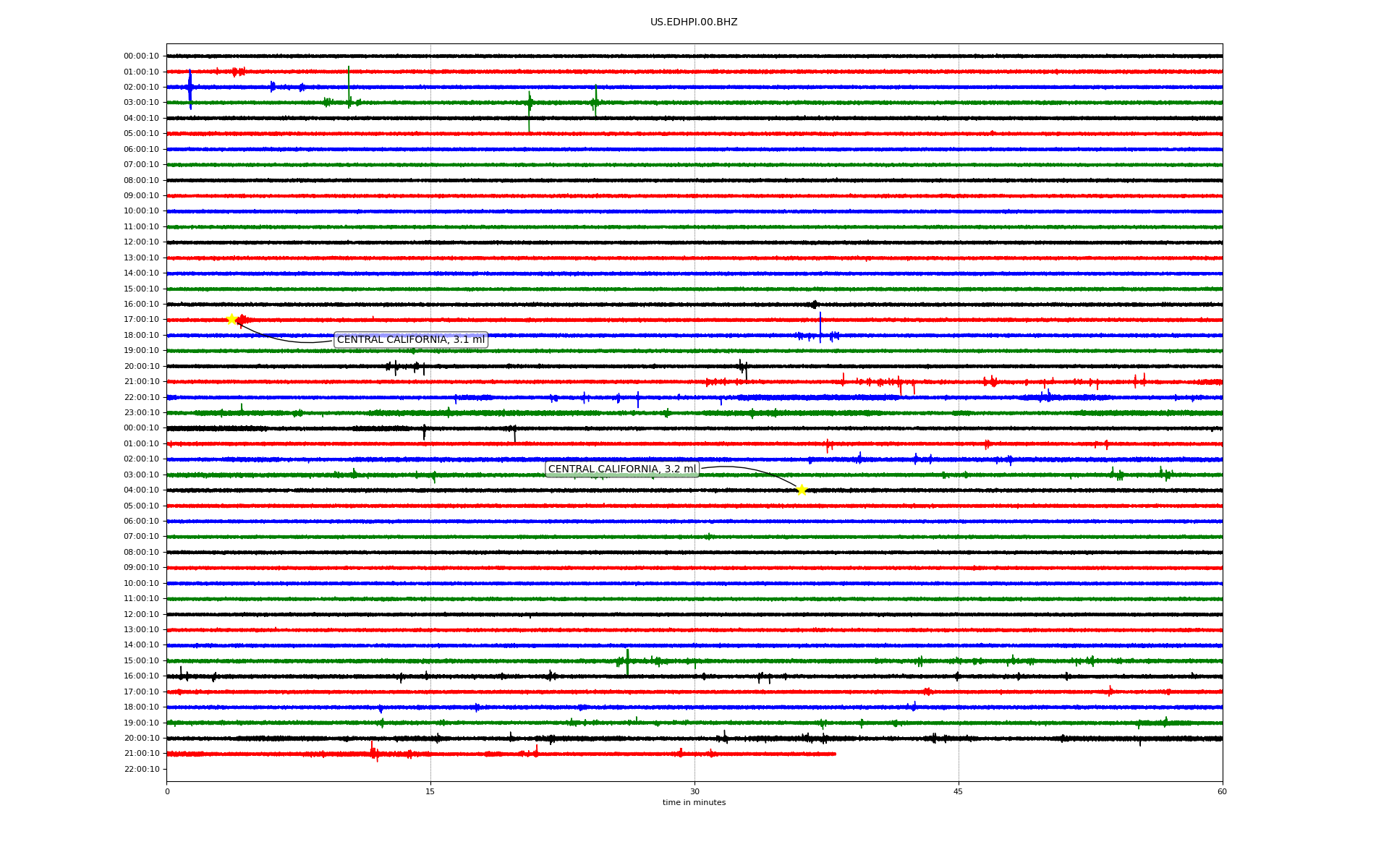The width and height of the screenshot is (1389, 868).
Task: Click the yellow star on the 04:00:10 black trace
Action: [x=802, y=490]
